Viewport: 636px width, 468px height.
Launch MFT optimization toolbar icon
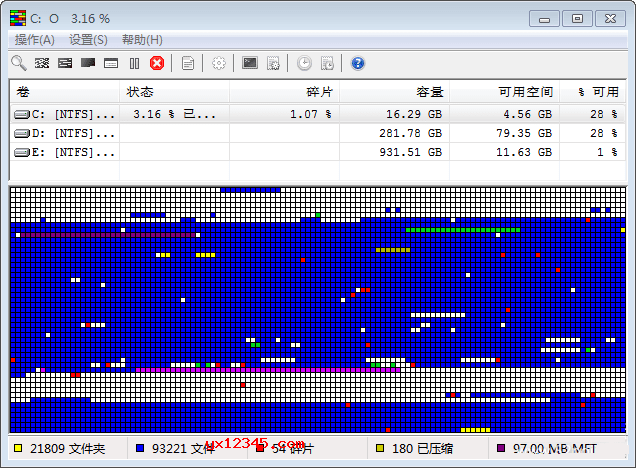click(111, 63)
